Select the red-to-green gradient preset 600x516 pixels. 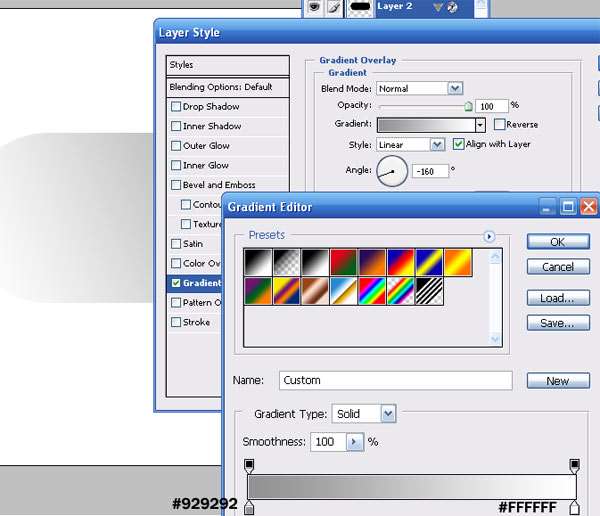(x=343, y=262)
